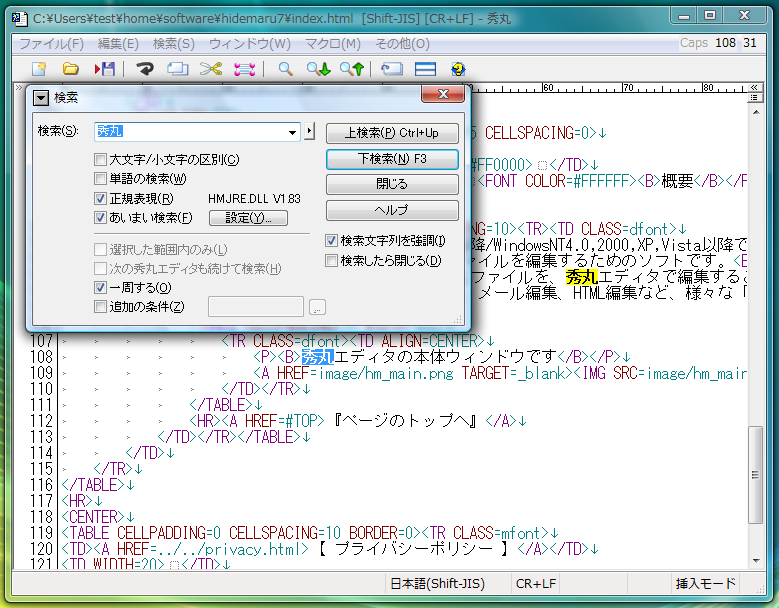Viewport: 779px width, 608px height.
Task: Click the Hidemaru application icon in title bar
Action: [19, 19]
